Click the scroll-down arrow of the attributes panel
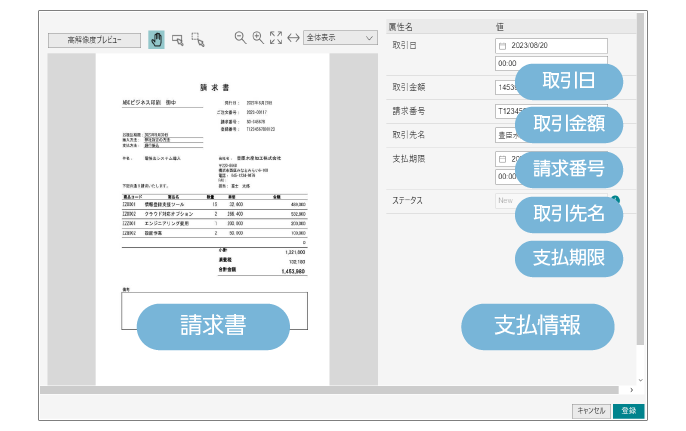Screen dimensions: 686x431 [640, 380]
